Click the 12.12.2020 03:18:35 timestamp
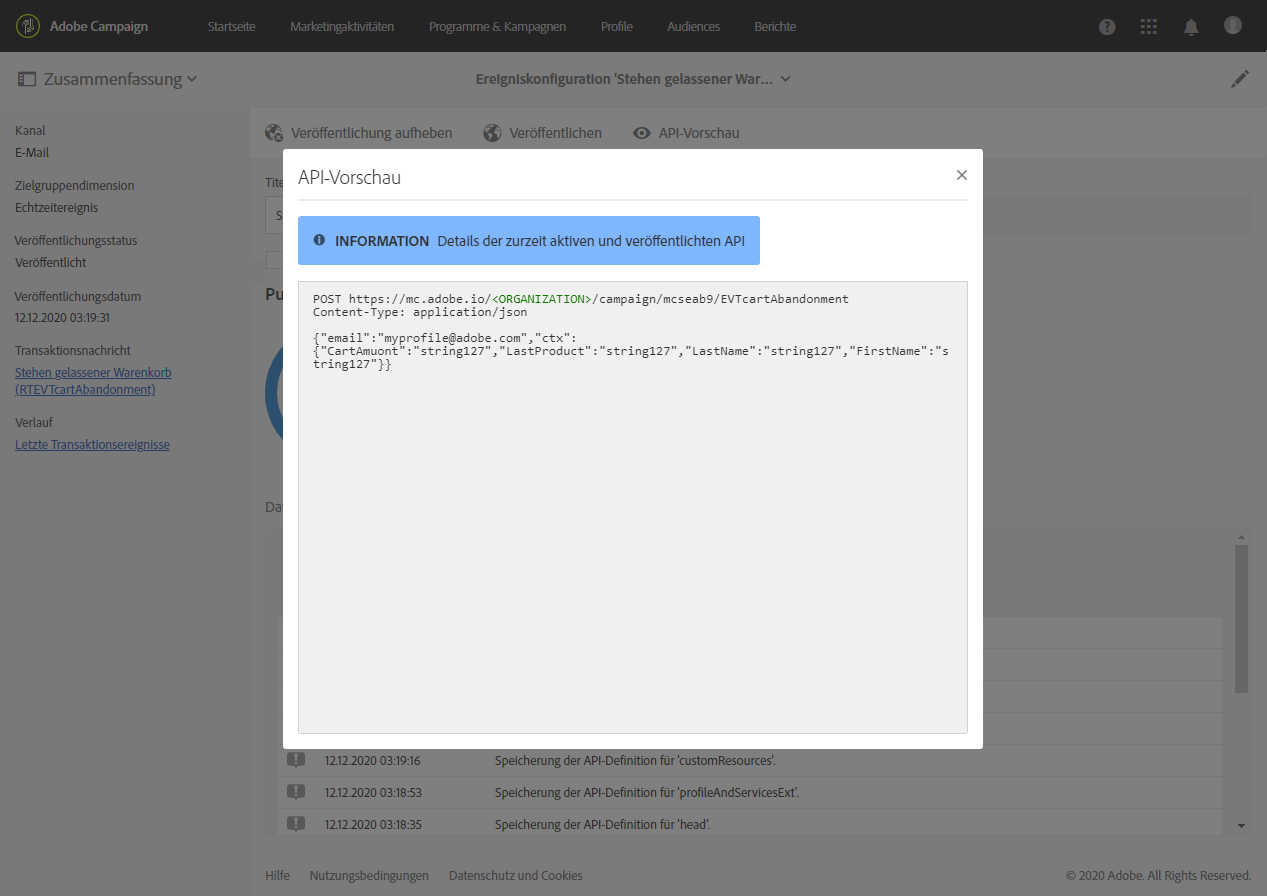This screenshot has width=1267, height=896. pyautogui.click(x=372, y=824)
